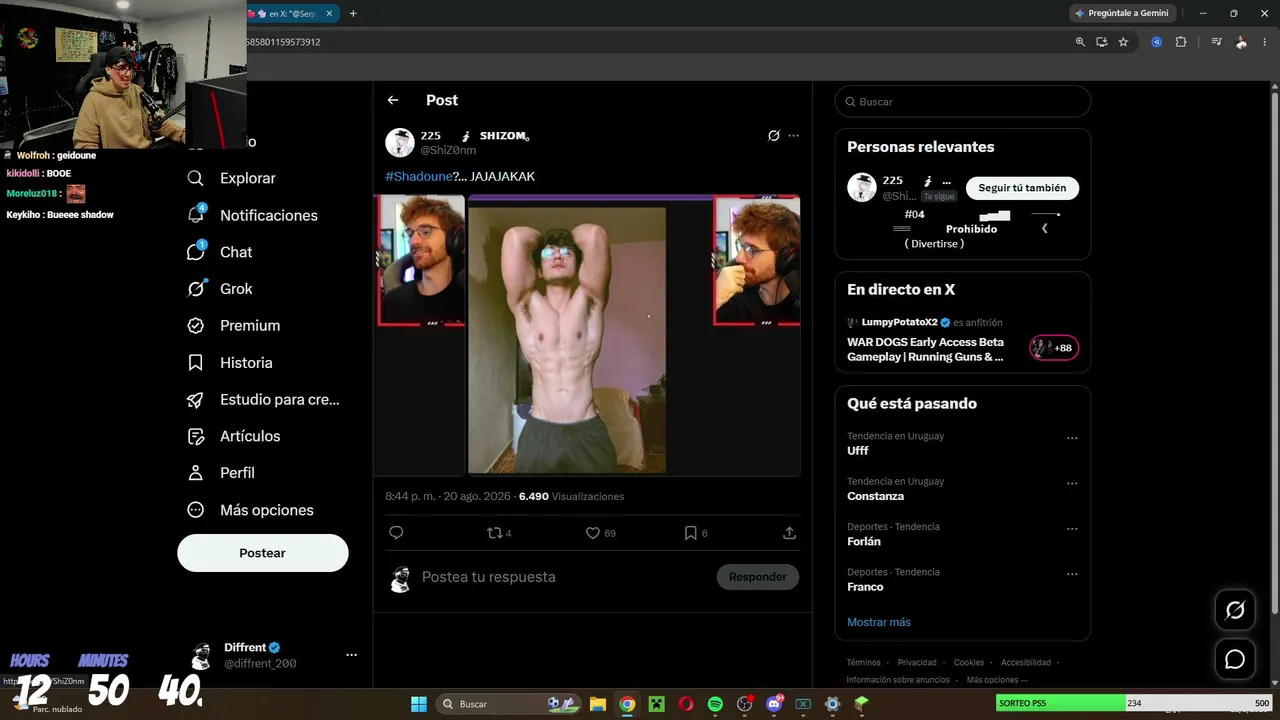Open File Explorer from the taskbar
1280x720 pixels.
(x=598, y=704)
